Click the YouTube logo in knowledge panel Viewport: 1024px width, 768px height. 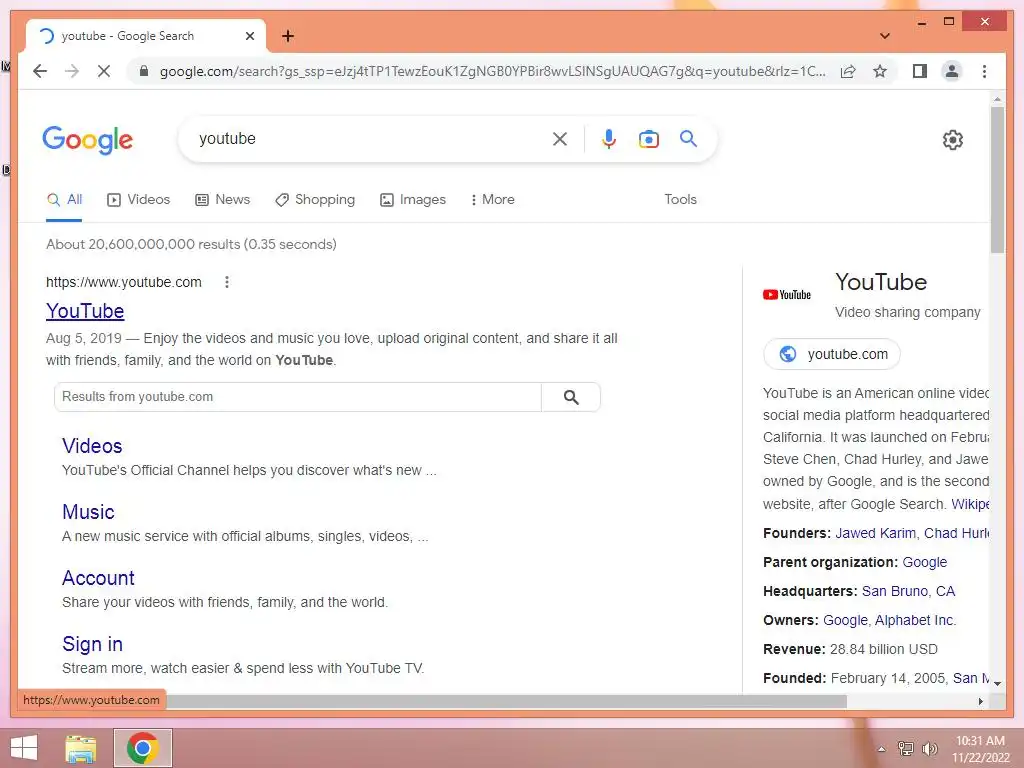point(787,295)
